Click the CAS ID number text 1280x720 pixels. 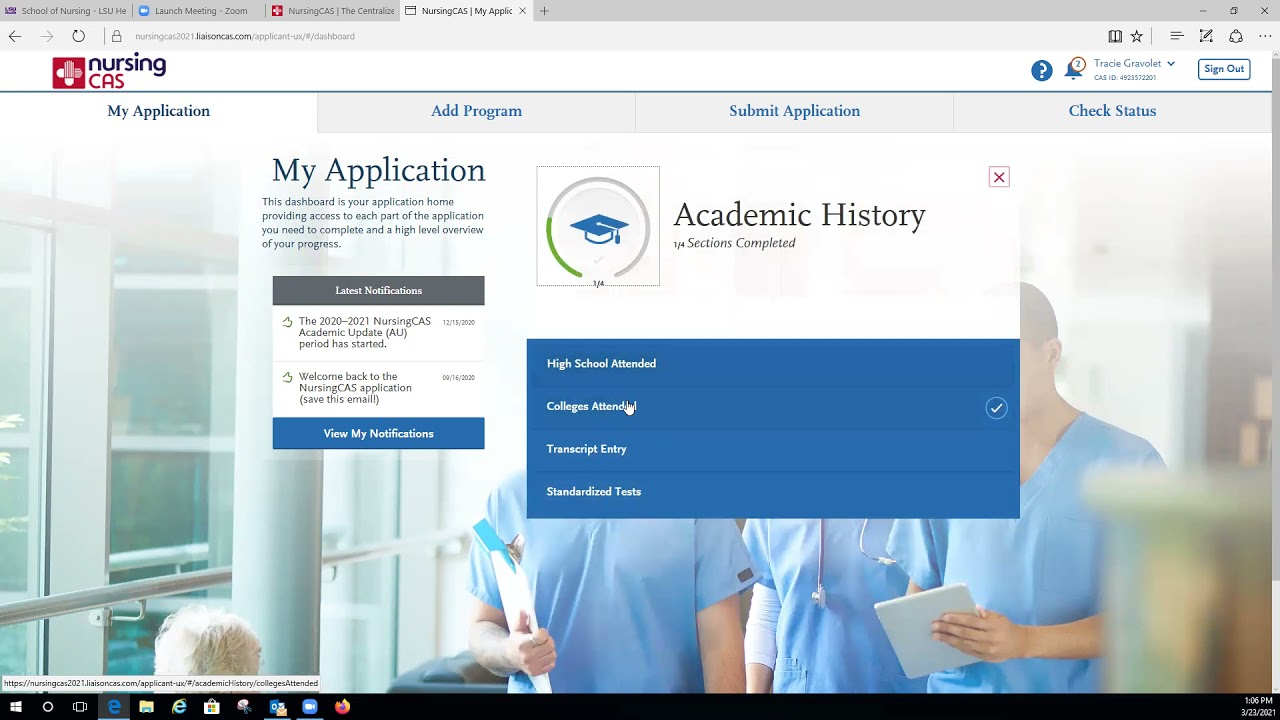[1125, 78]
